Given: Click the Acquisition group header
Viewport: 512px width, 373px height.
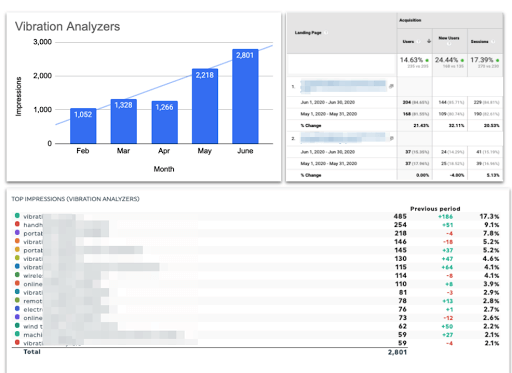Looking at the screenshot, I should 410,20.
